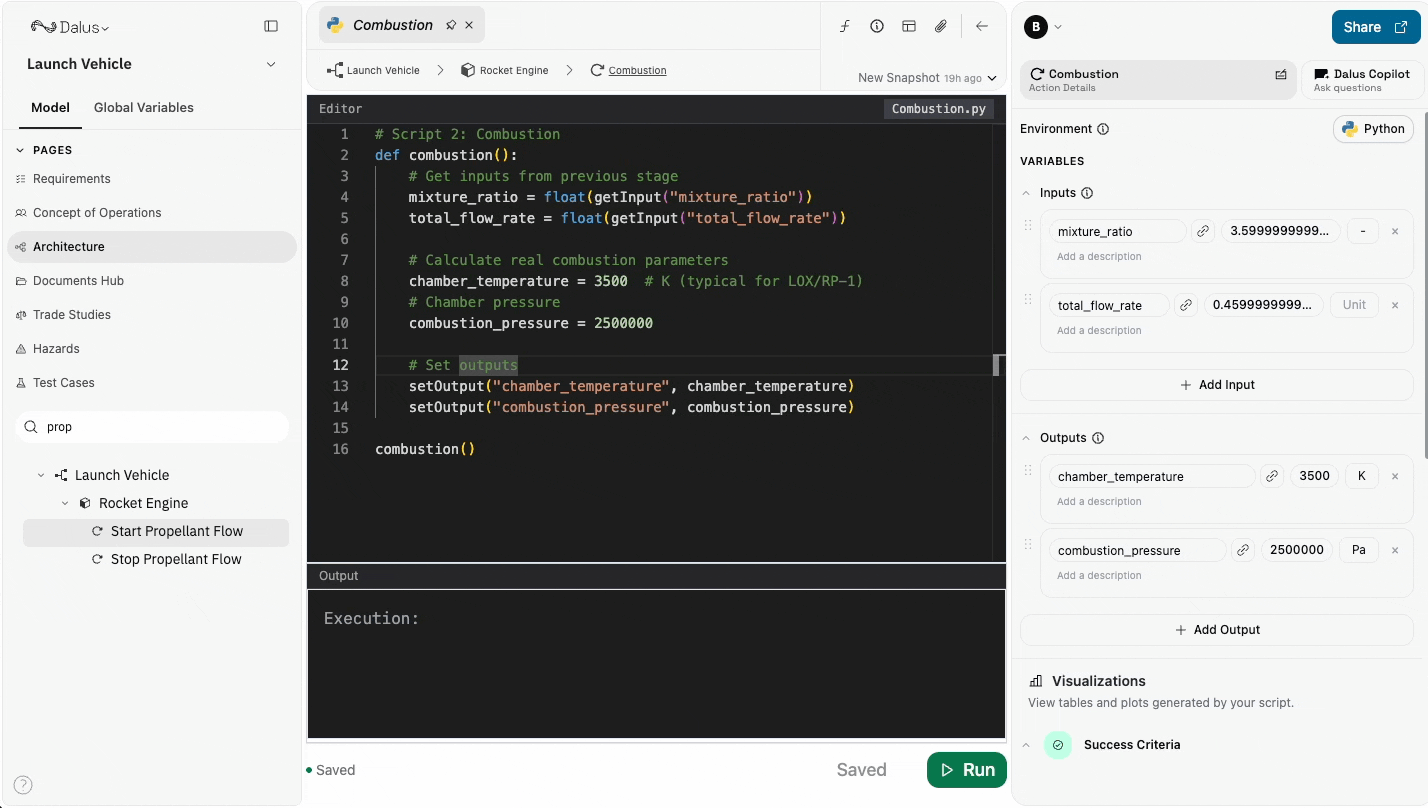The width and height of the screenshot is (1428, 808).
Task: Click the Visualizations chart icon
Action: pyautogui.click(x=1036, y=681)
